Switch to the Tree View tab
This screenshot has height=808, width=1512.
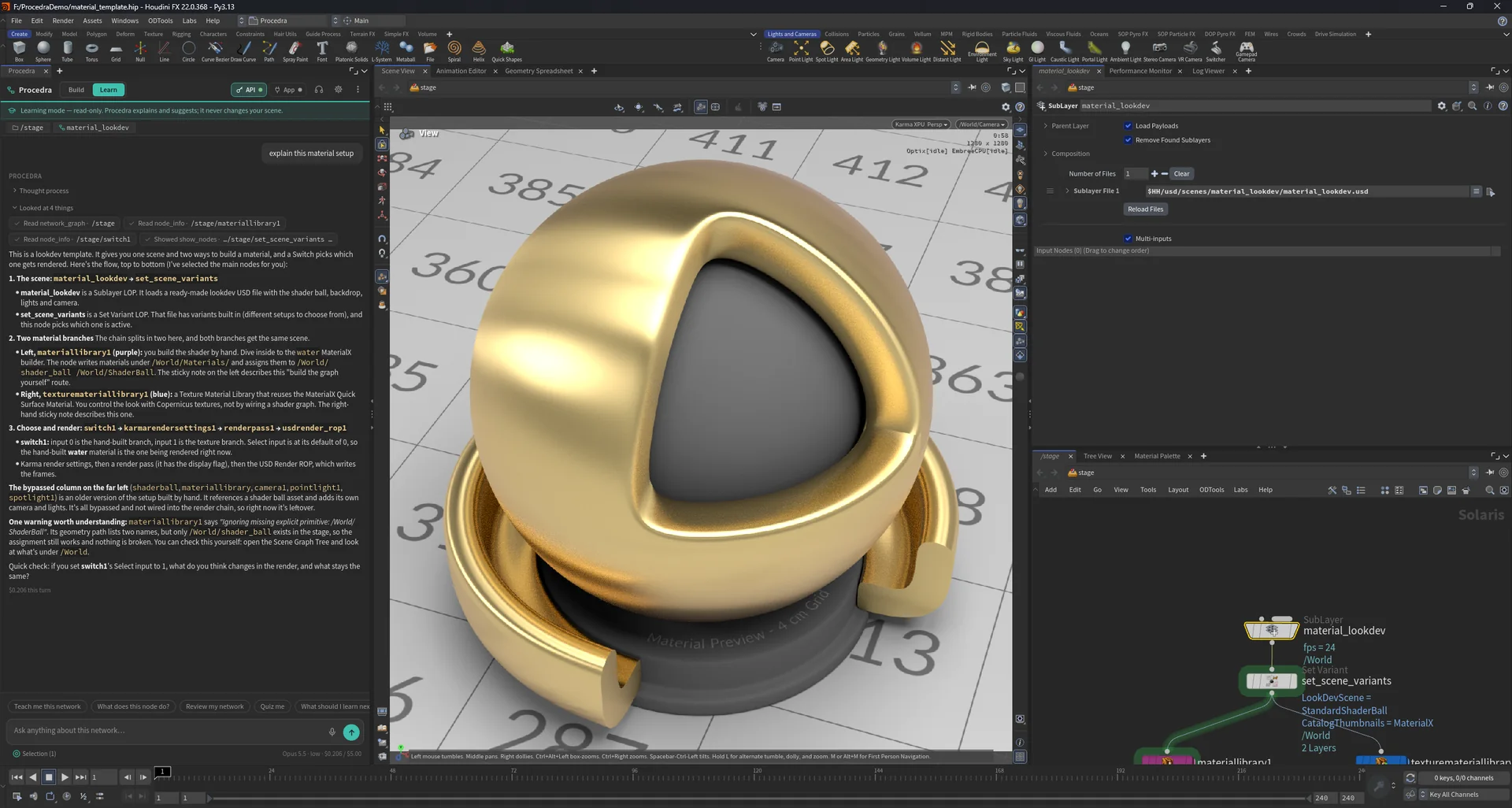[1098, 456]
